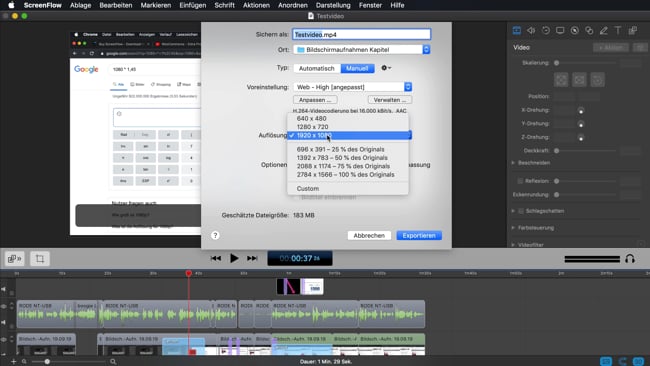Open the Ort location dropdown
The height and width of the screenshot is (366, 650).
point(361,50)
